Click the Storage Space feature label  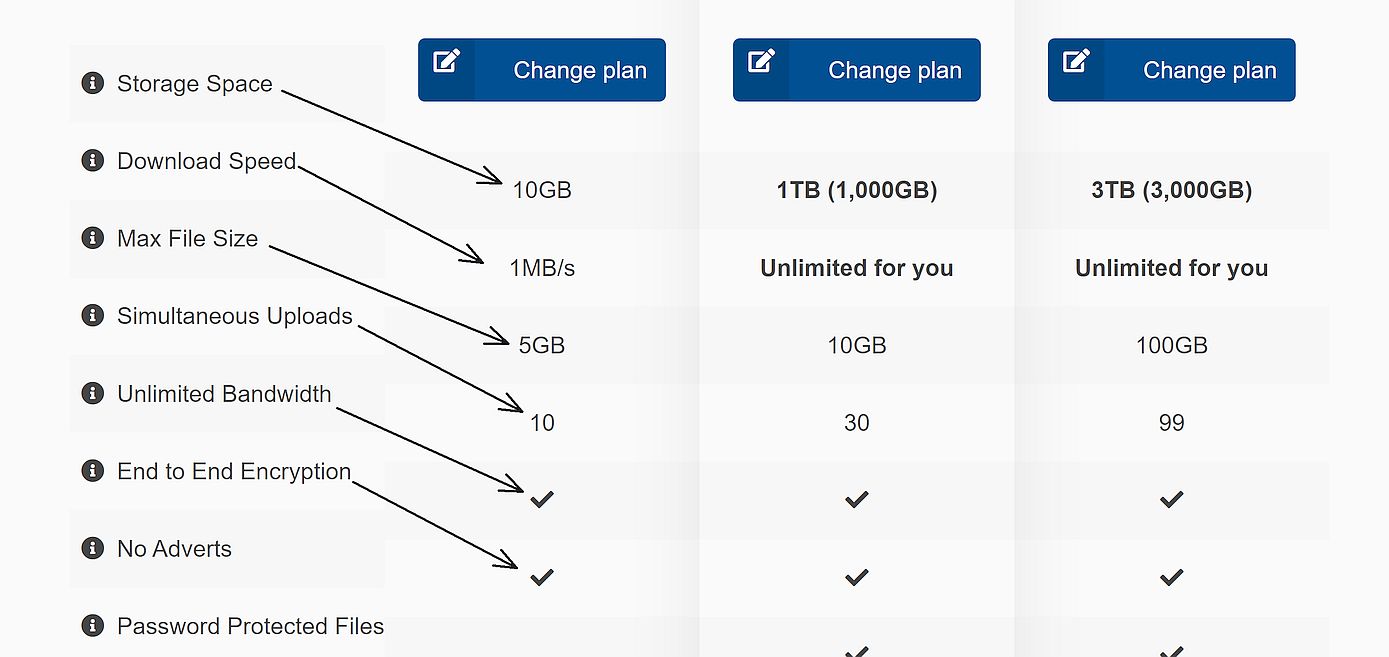pos(194,83)
